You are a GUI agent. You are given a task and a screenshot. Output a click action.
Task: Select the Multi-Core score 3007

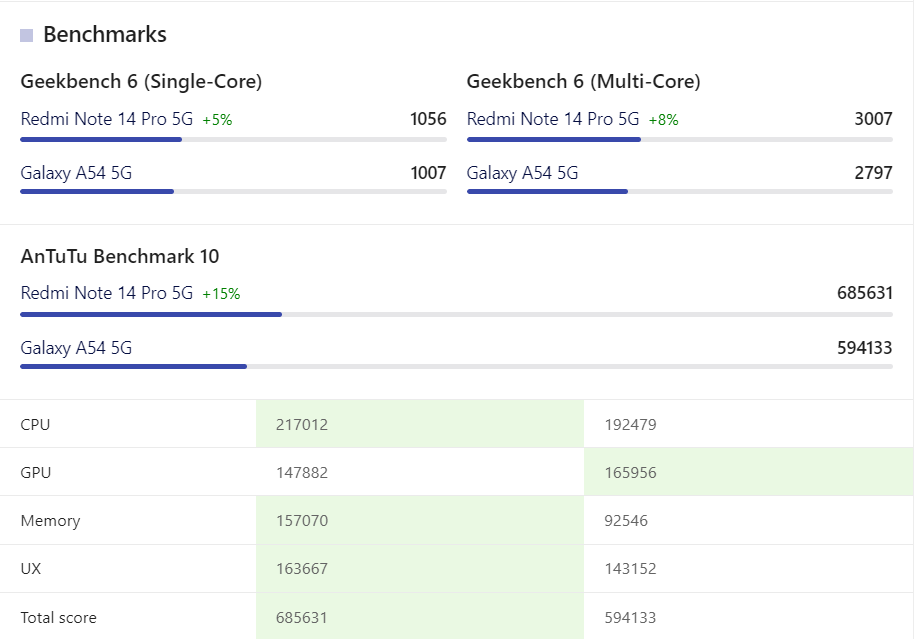pos(874,119)
